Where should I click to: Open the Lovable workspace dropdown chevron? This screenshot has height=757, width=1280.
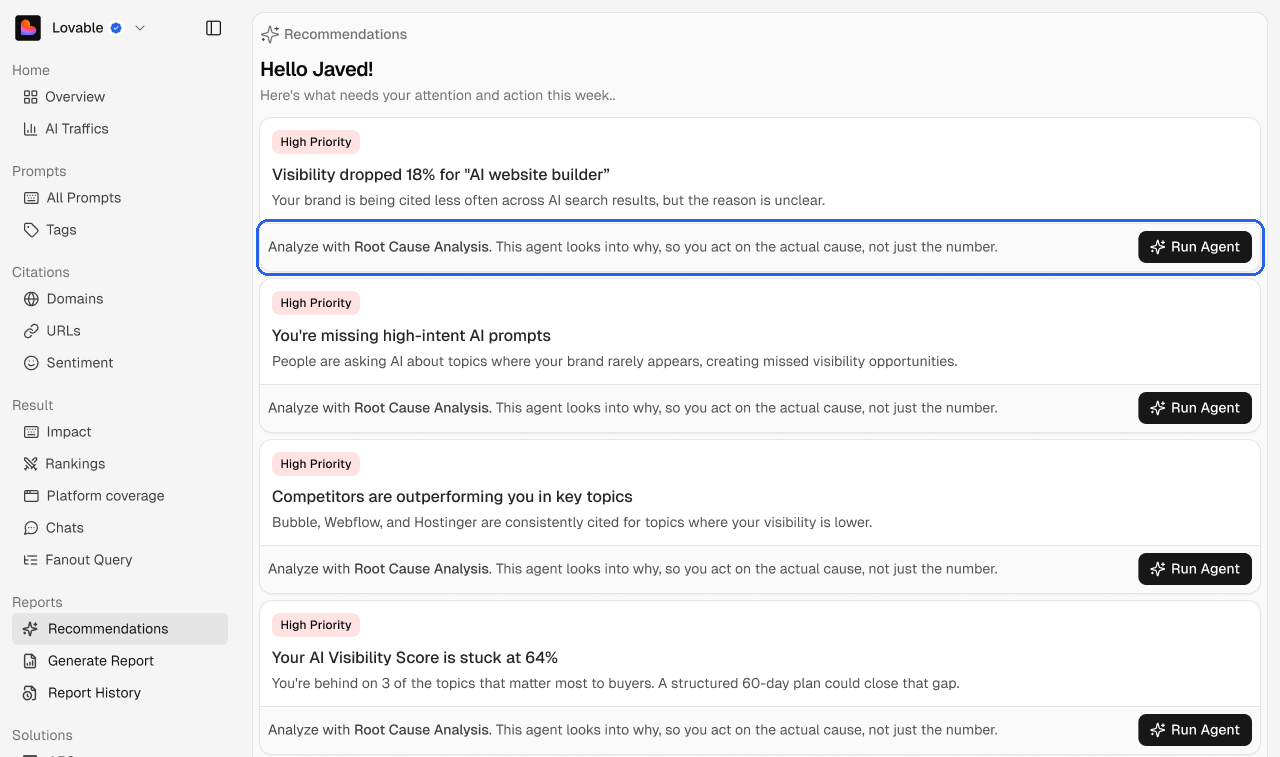140,28
